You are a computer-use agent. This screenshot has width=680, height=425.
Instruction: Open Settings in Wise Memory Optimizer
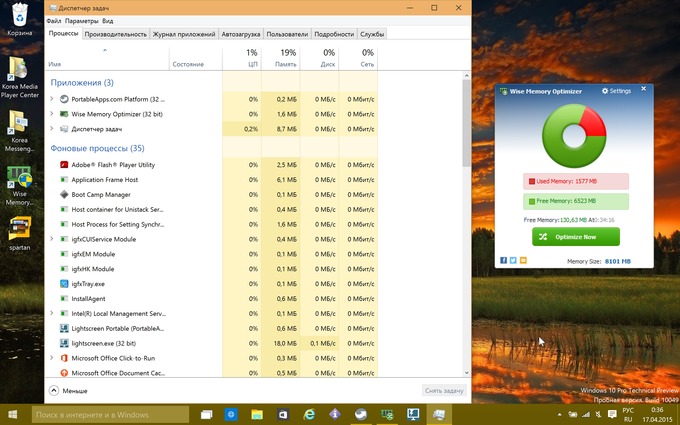point(616,91)
